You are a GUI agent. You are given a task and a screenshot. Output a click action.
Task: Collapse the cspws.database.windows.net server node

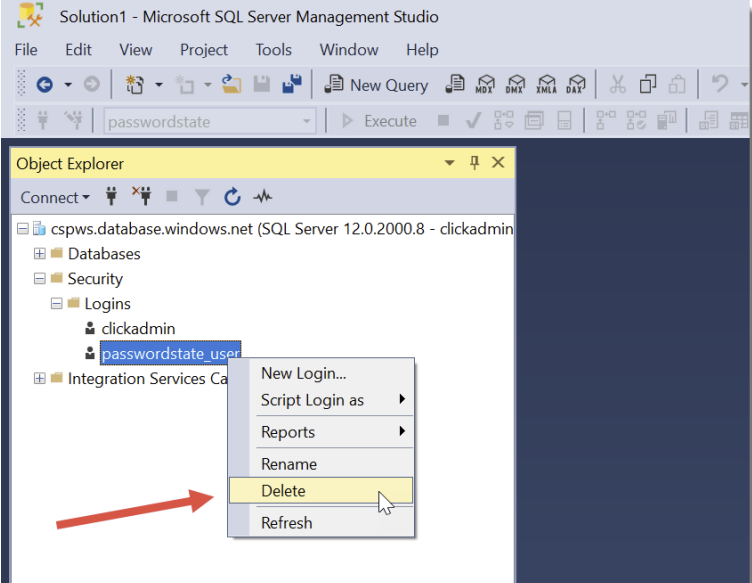[23, 229]
